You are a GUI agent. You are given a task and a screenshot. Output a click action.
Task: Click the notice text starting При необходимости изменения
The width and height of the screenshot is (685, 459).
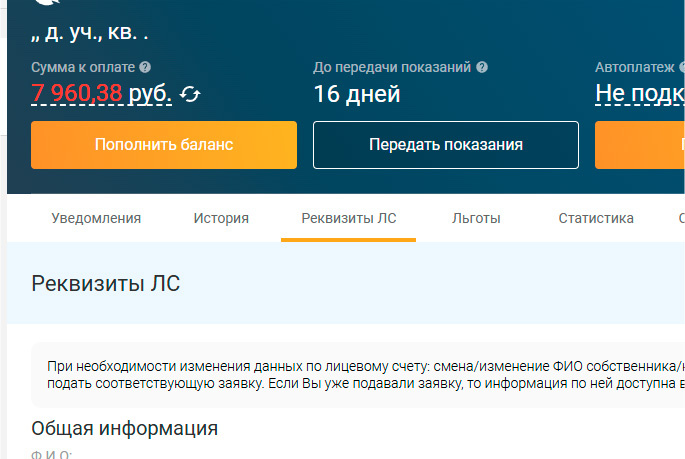point(366,375)
